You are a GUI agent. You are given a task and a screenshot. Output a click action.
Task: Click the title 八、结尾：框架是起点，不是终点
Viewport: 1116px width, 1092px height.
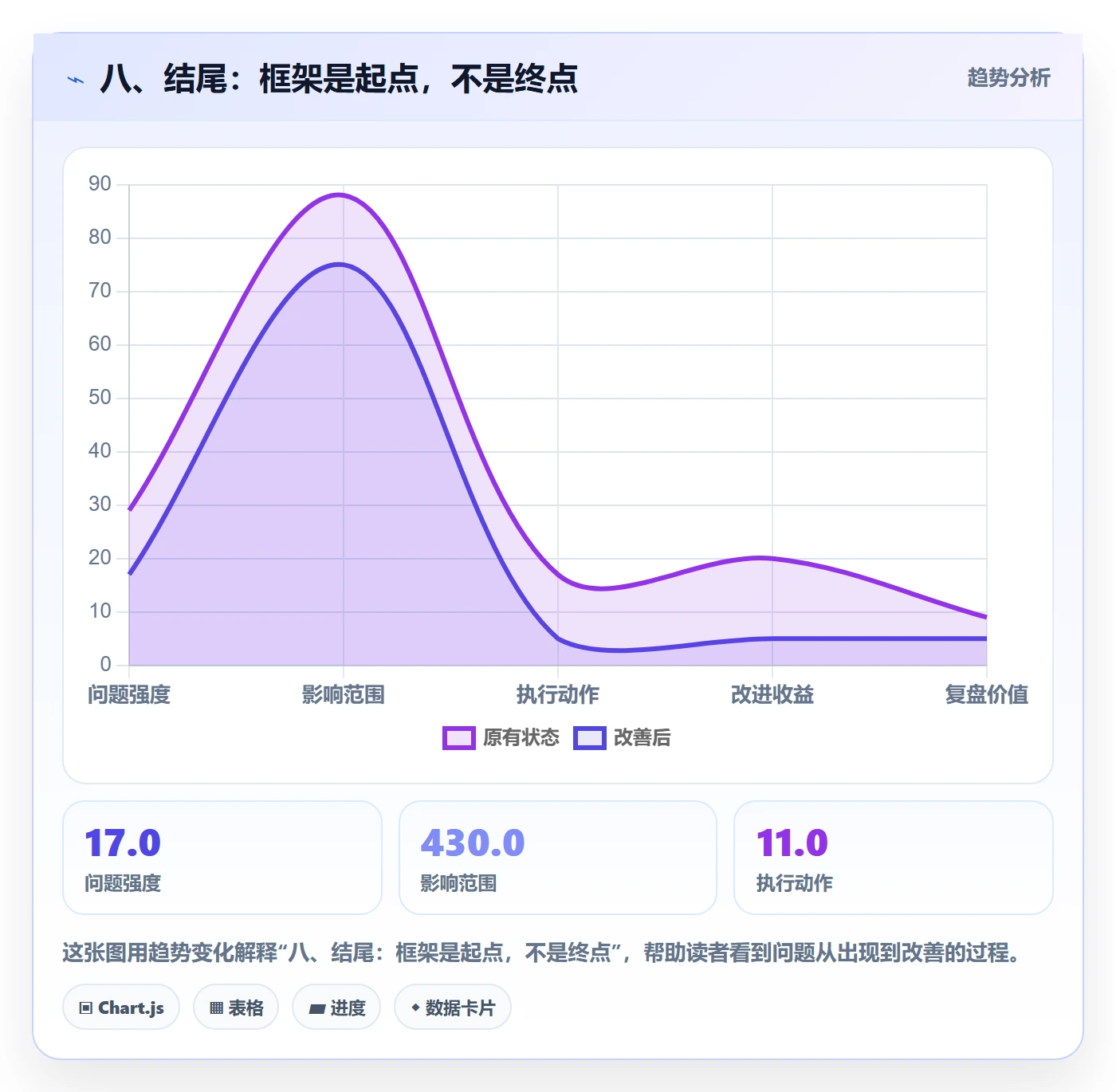pyautogui.click(x=339, y=79)
